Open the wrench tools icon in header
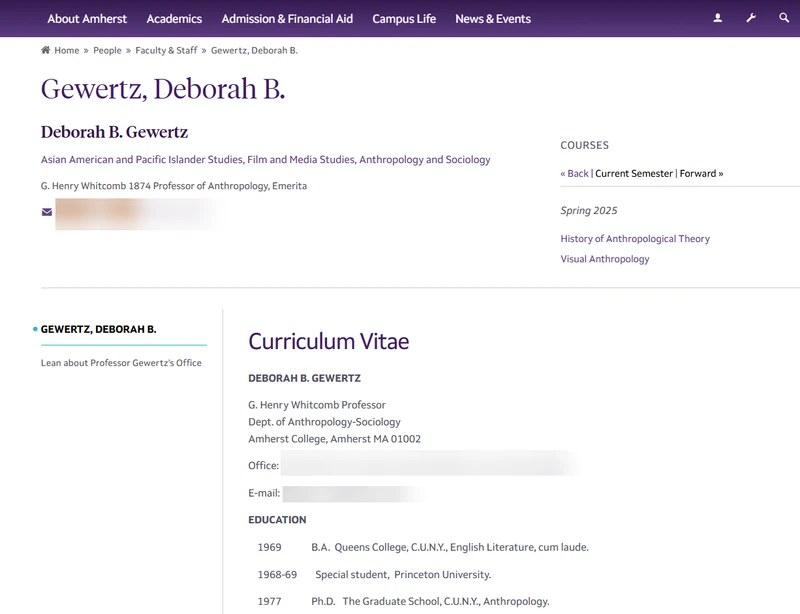Image resolution: width=800 pixels, height=614 pixels. (751, 18)
